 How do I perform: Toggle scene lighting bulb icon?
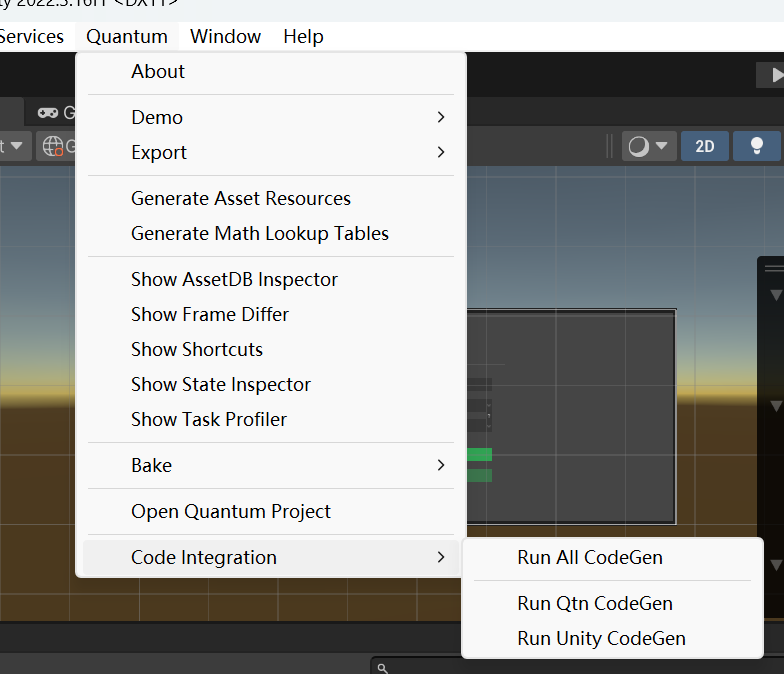pos(756,146)
